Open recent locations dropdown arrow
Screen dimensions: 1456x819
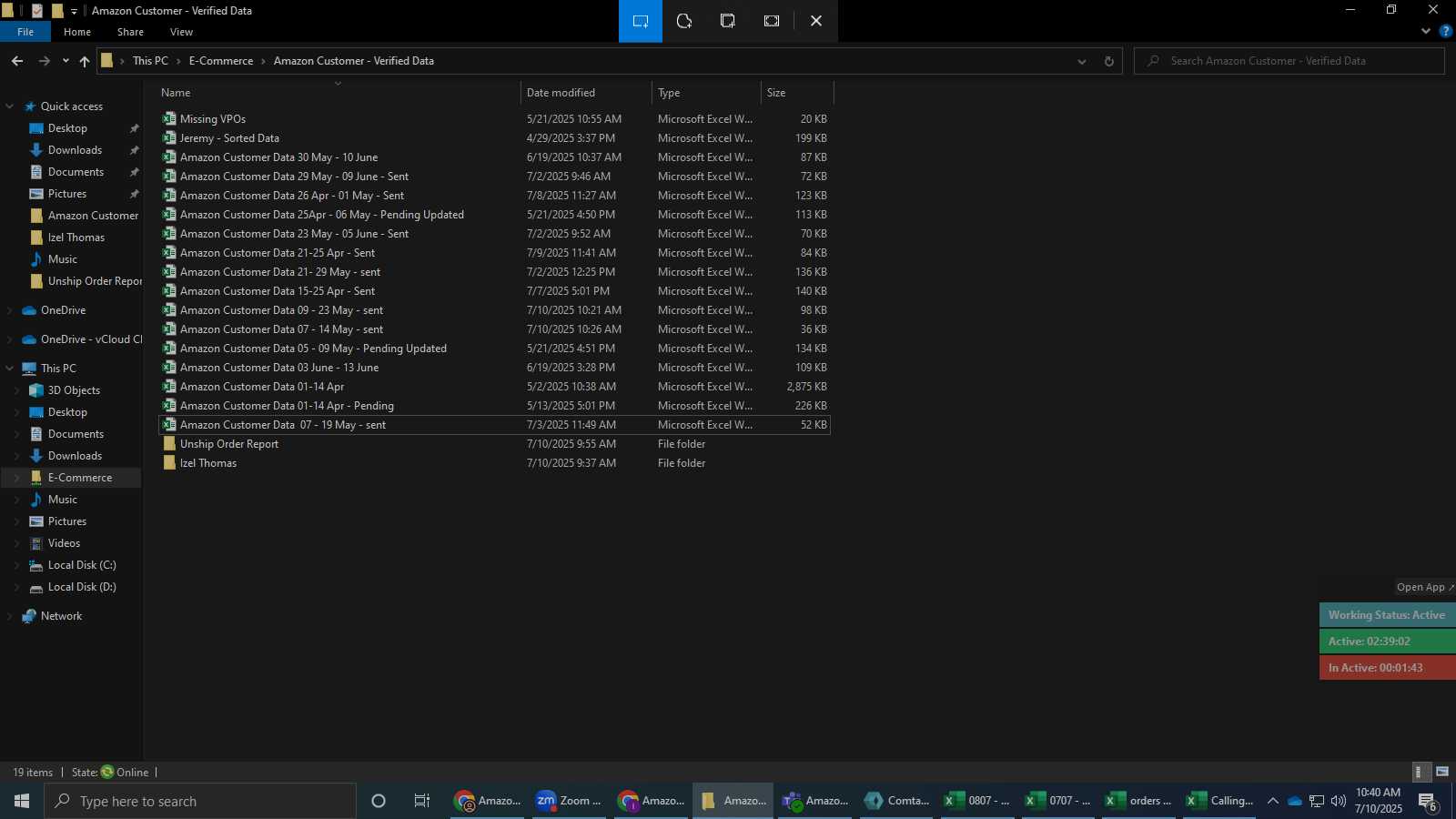pos(66,61)
